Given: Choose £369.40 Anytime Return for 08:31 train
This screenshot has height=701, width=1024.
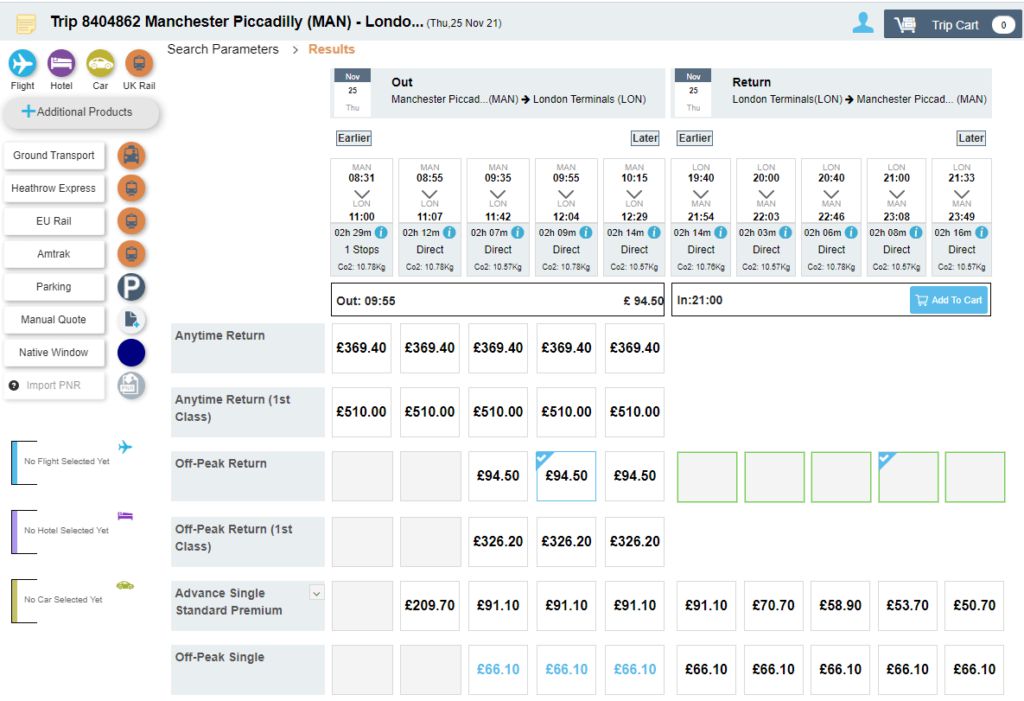Looking at the screenshot, I should pos(361,348).
